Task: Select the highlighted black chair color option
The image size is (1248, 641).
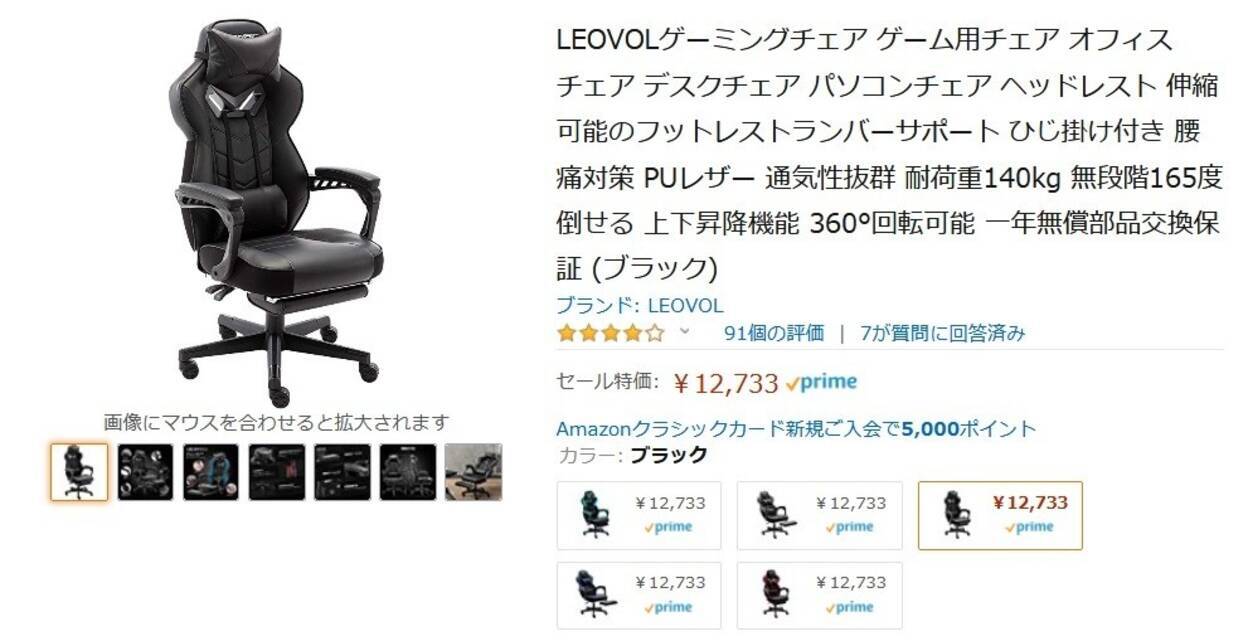Action: pos(1000,515)
